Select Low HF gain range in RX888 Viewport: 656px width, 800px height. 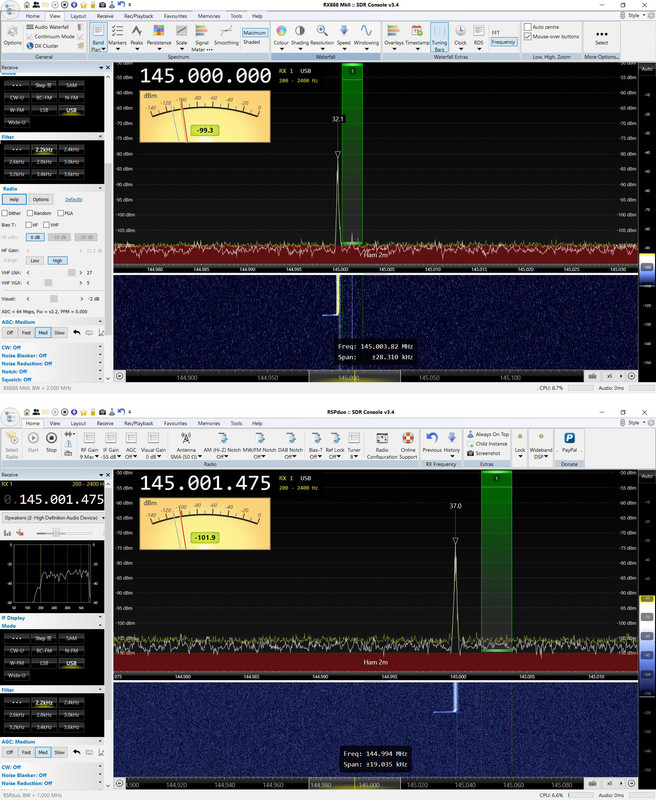click(x=35, y=261)
